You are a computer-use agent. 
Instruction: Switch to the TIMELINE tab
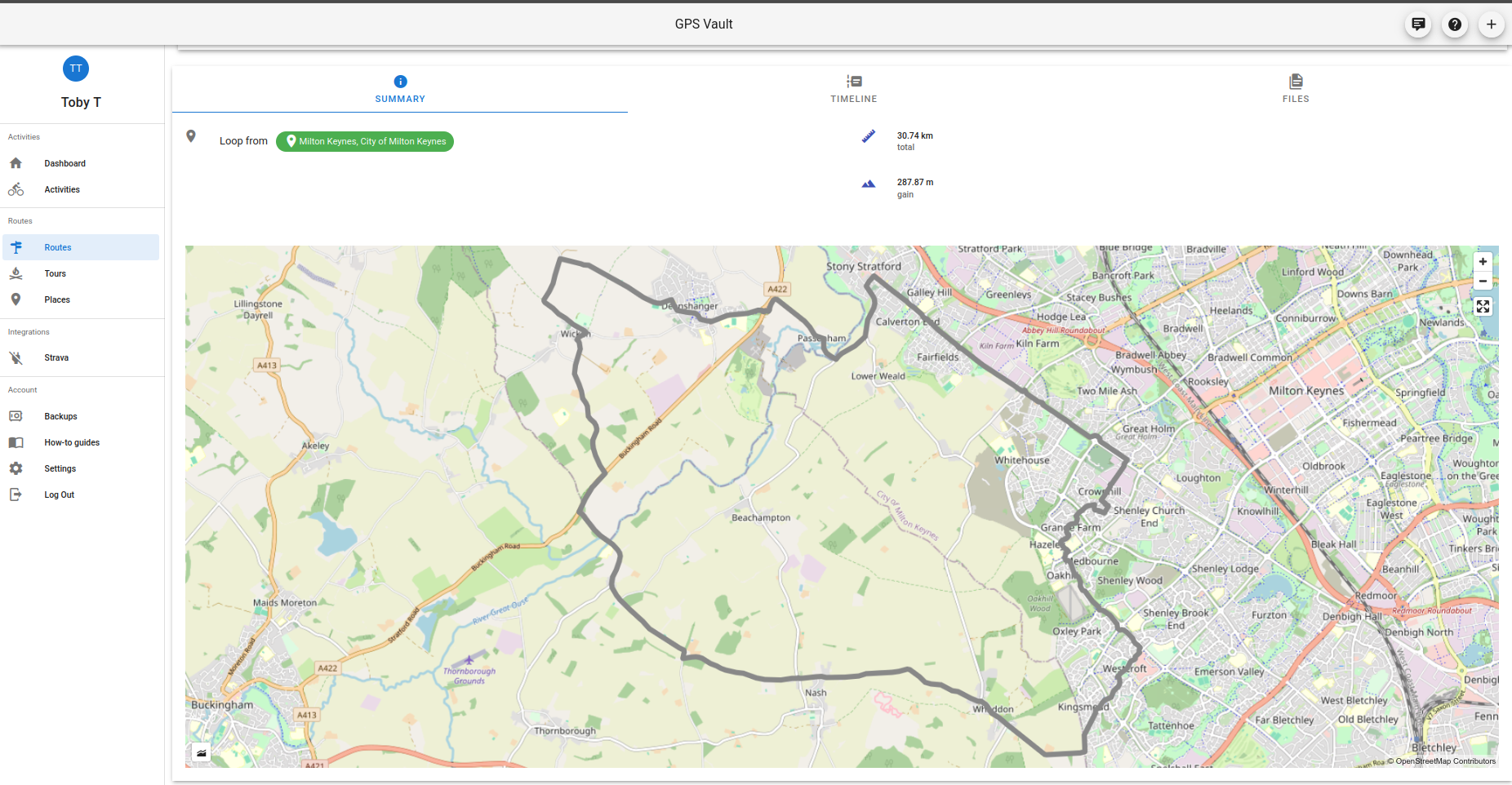[854, 89]
